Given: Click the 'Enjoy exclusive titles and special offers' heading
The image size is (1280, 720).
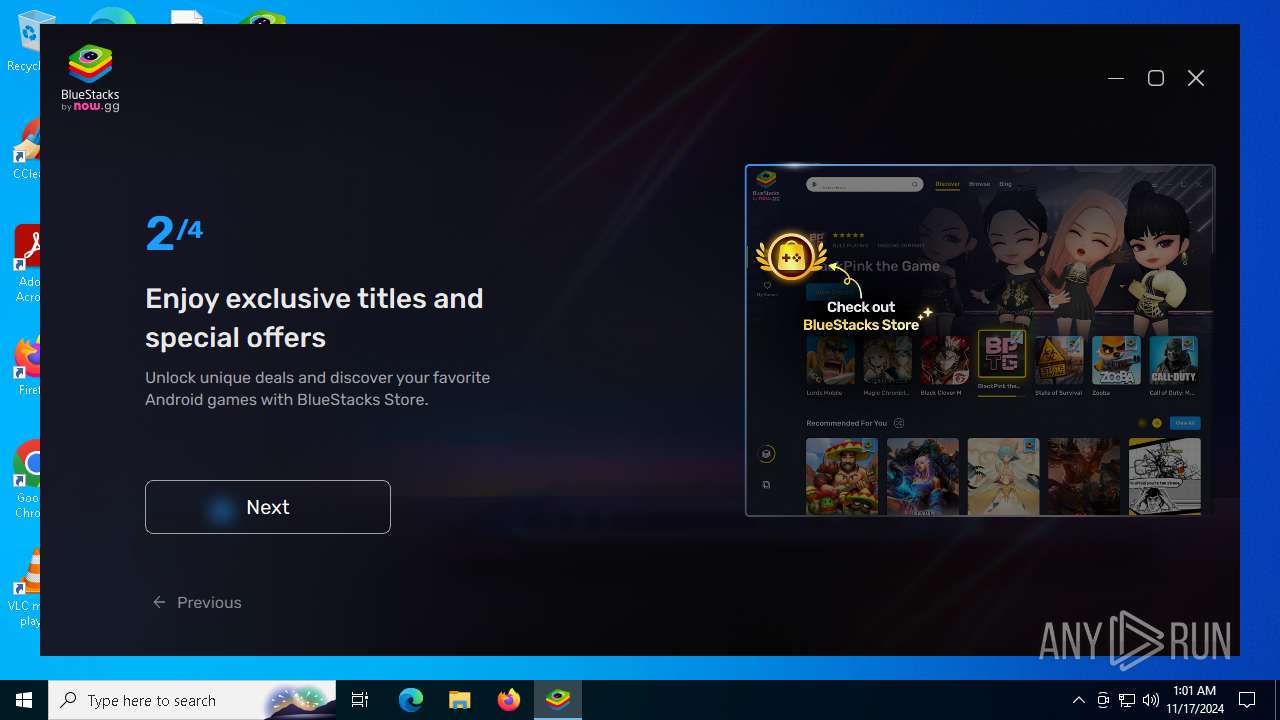Looking at the screenshot, I should coord(314,318).
